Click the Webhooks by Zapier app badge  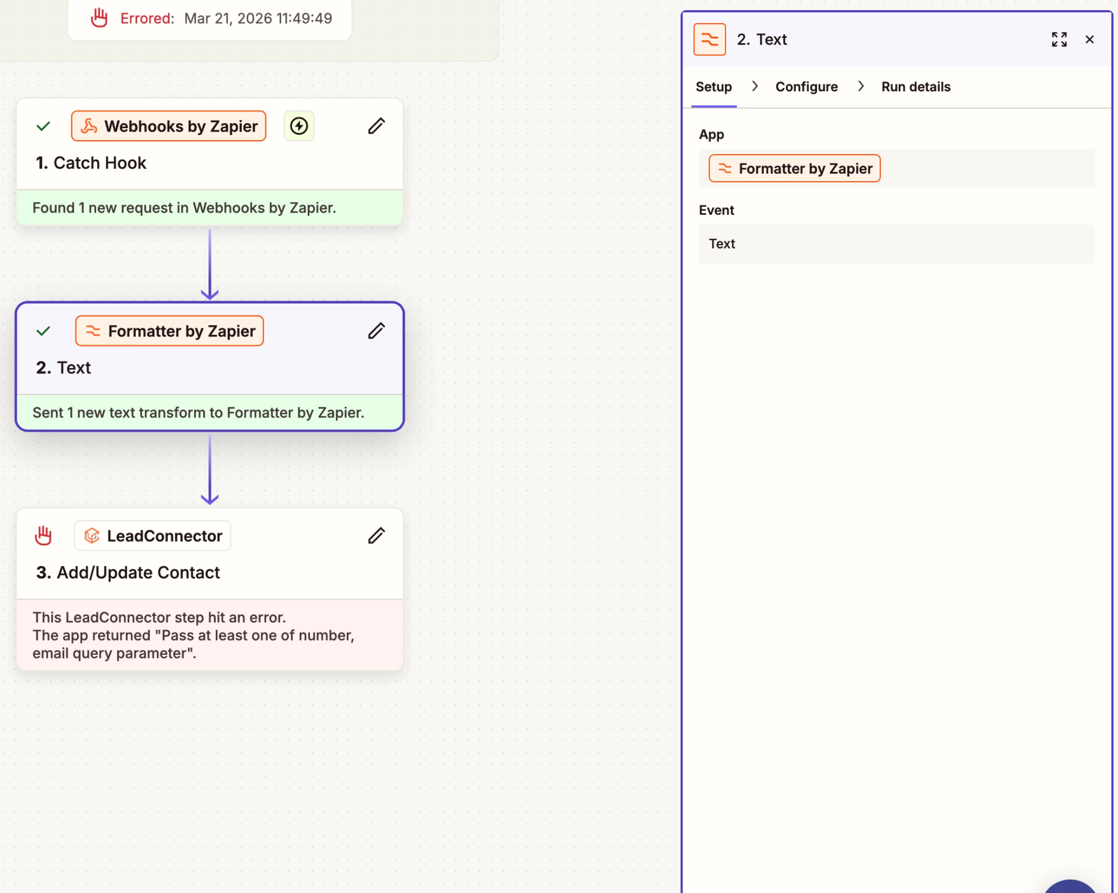pos(169,126)
